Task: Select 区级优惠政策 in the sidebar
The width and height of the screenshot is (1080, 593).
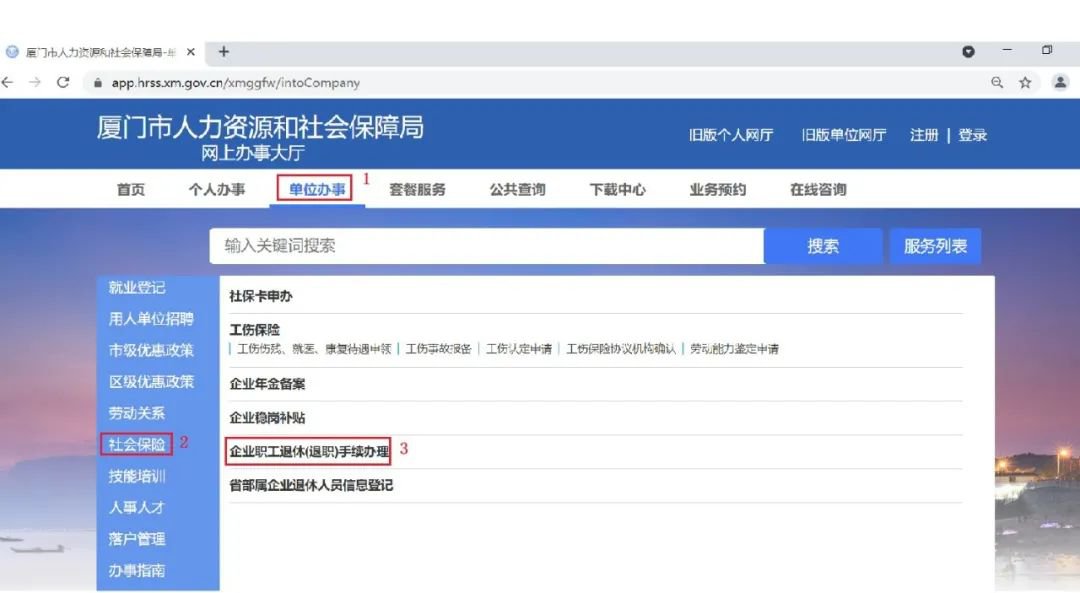Action: [x=151, y=382]
